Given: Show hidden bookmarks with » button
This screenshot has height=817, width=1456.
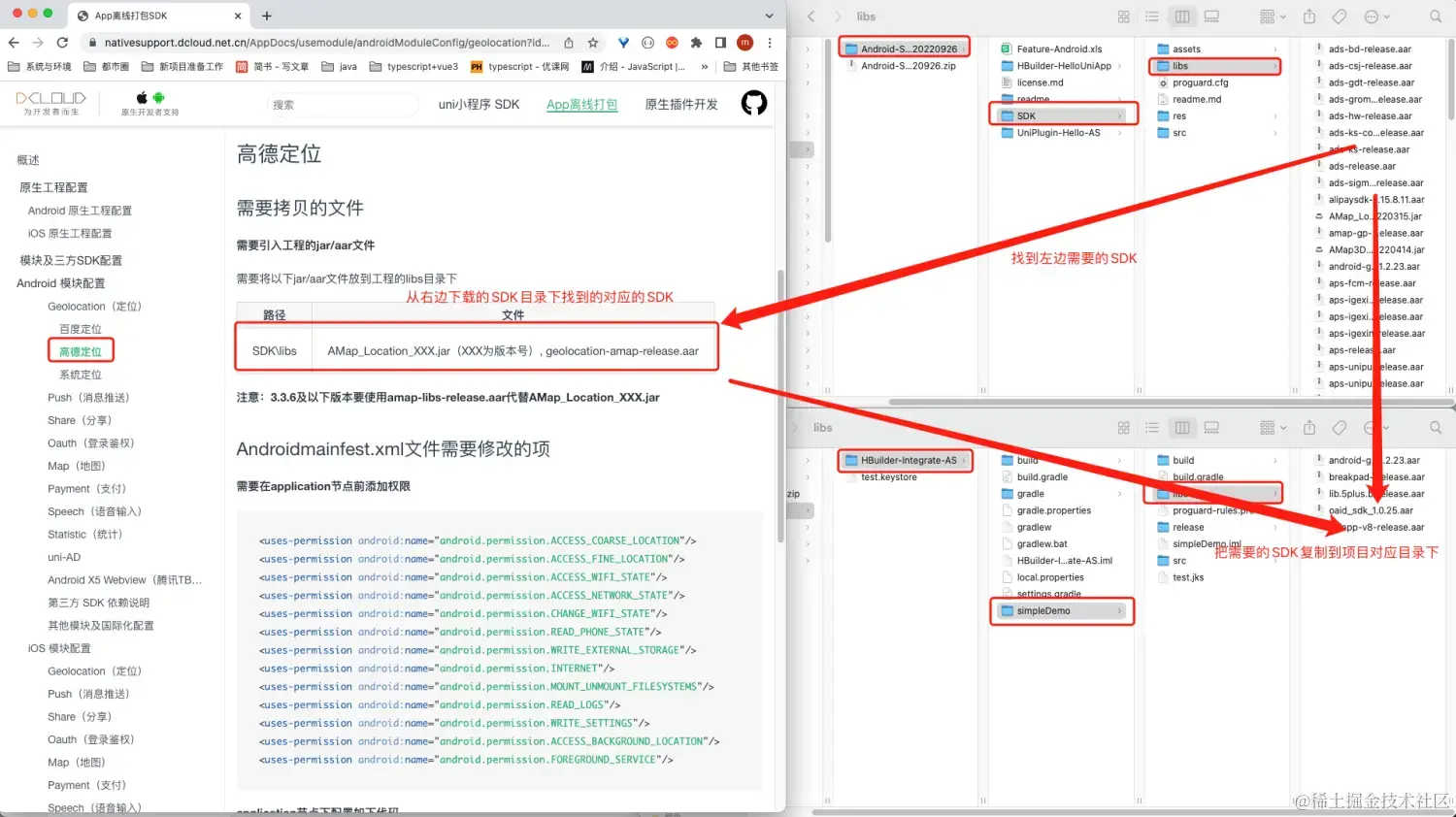Looking at the screenshot, I should point(704,67).
